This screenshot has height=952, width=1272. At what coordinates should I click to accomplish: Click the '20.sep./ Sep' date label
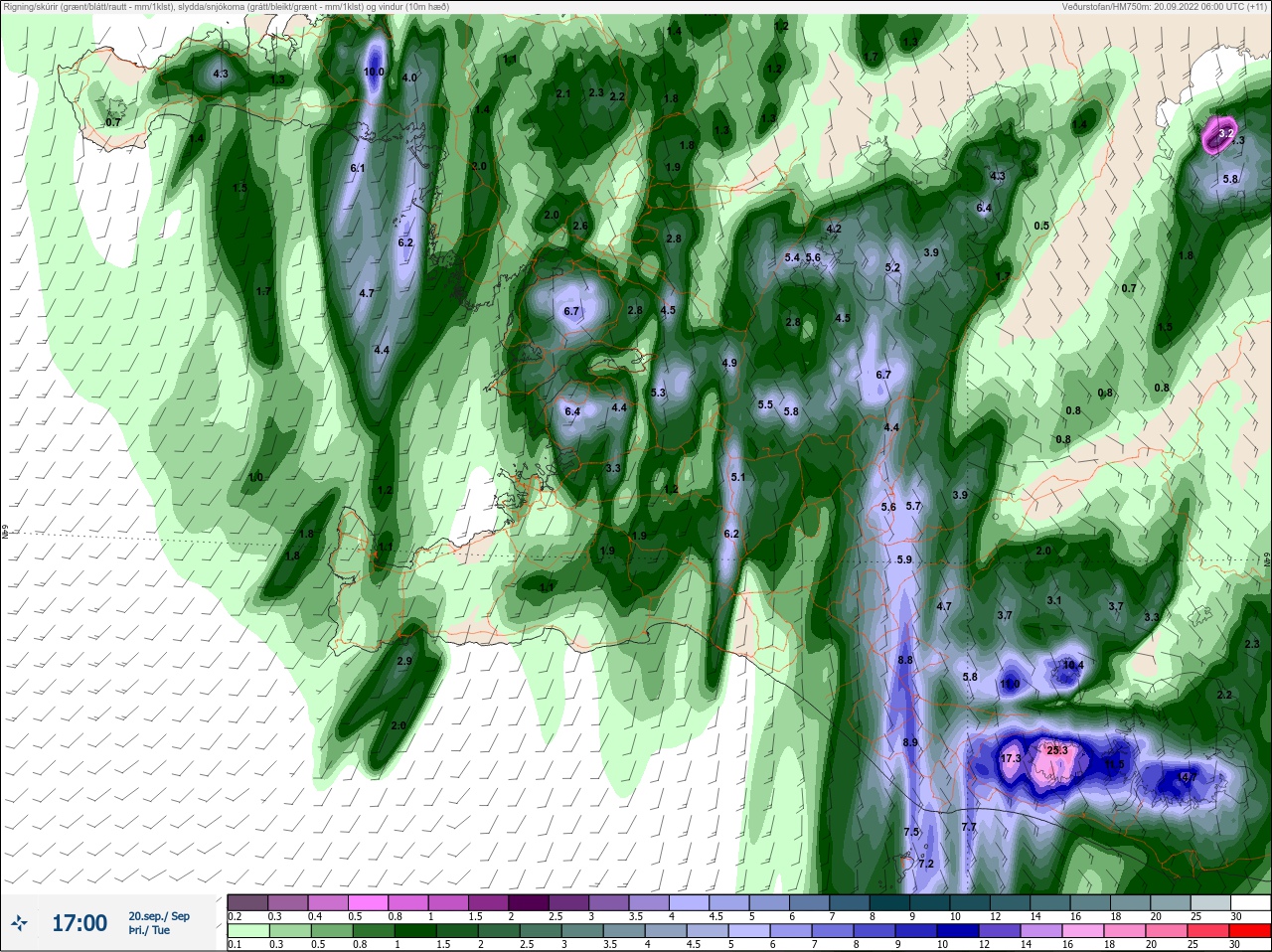pyautogui.click(x=159, y=916)
